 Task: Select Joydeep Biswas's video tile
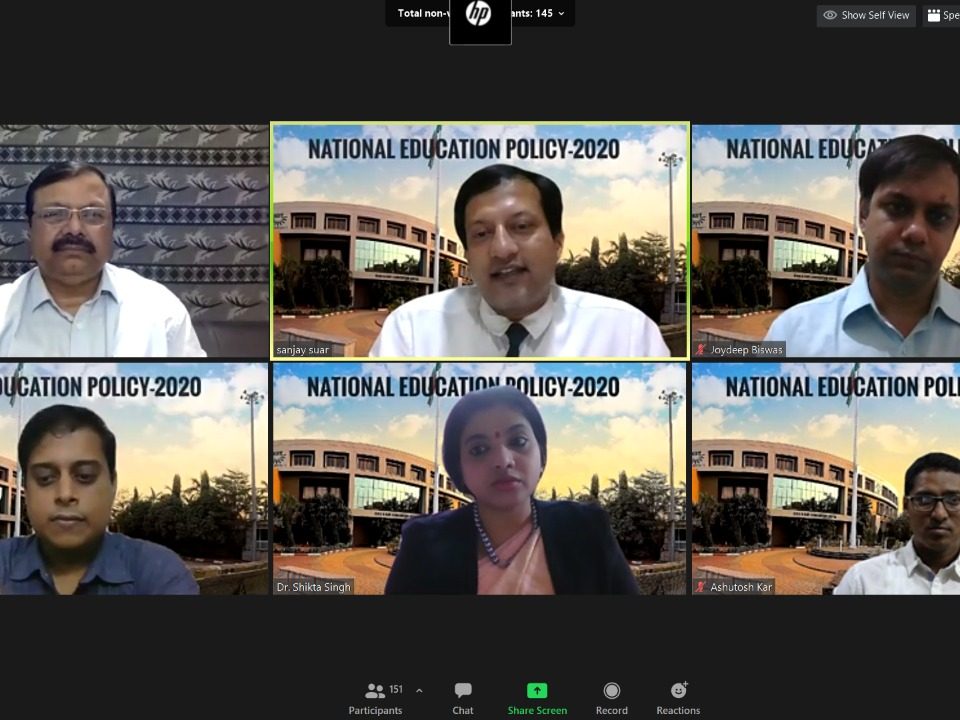[x=826, y=240]
